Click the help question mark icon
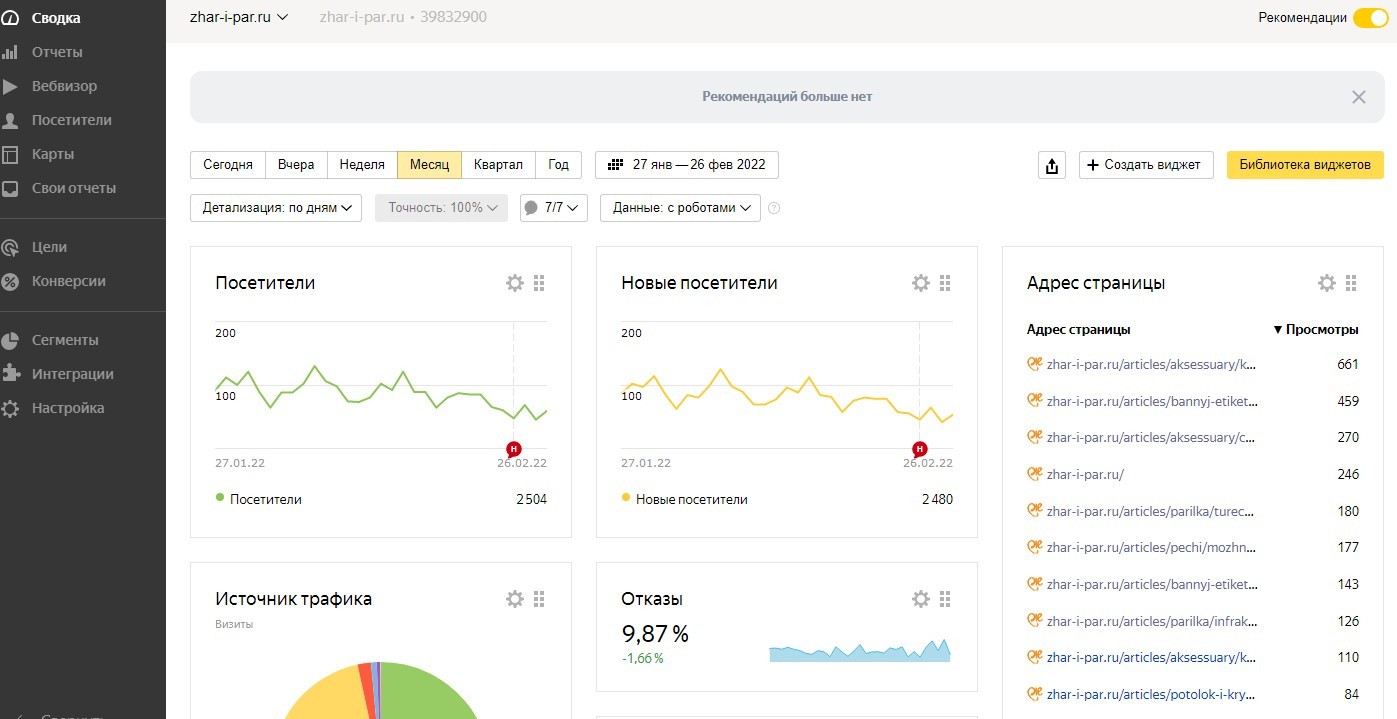The height and width of the screenshot is (719, 1397). point(774,209)
